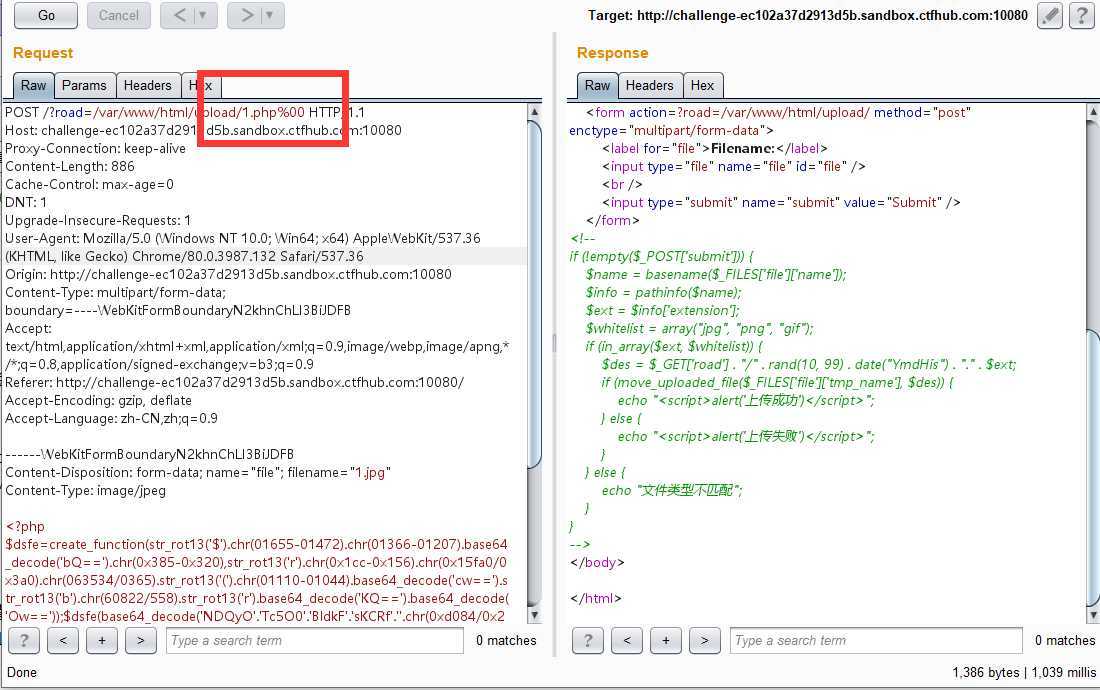Focus the request search term field
This screenshot has width=1100, height=690.
click(x=315, y=640)
